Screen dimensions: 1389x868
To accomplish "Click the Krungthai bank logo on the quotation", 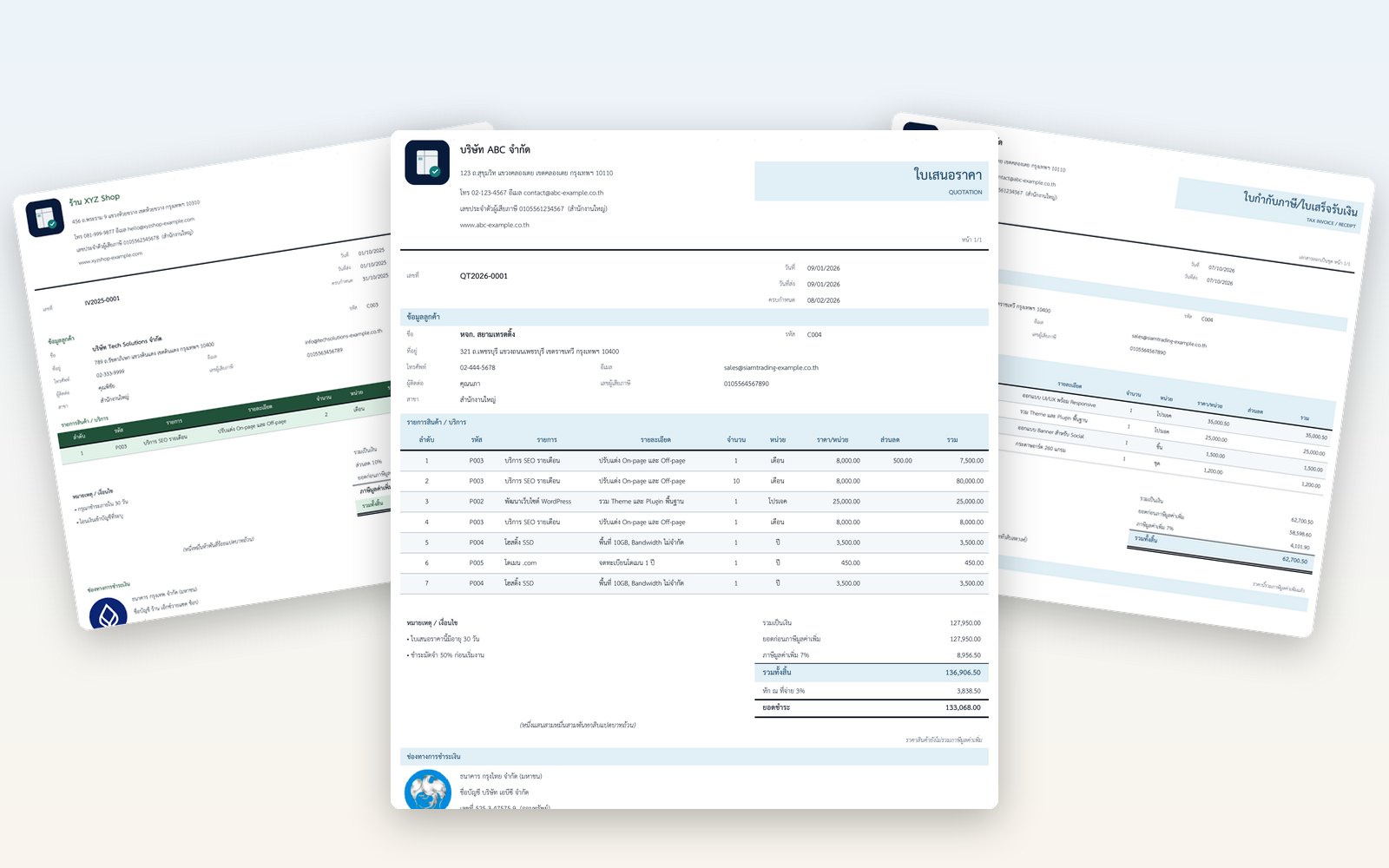I will (427, 789).
